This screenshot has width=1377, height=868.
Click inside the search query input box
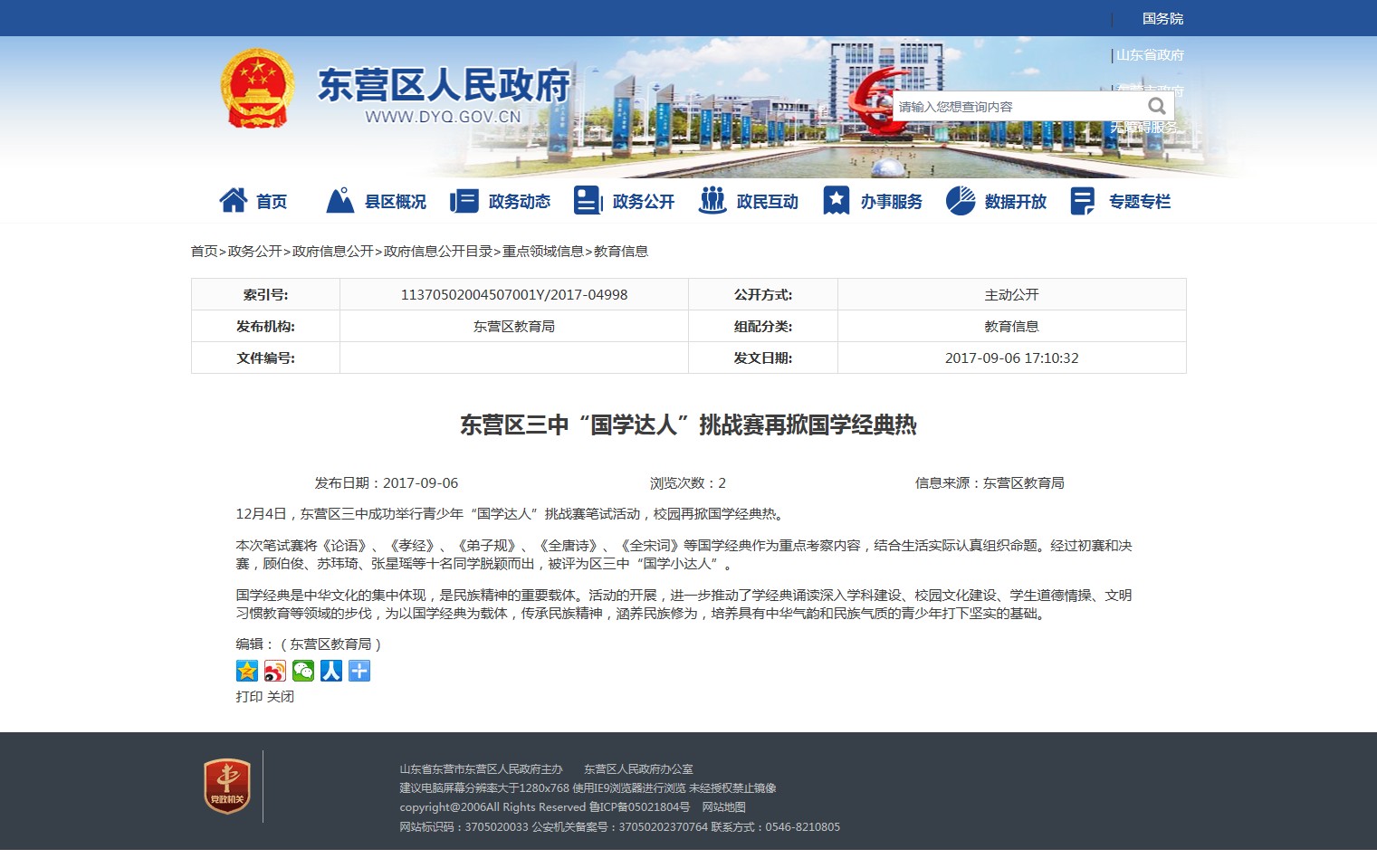point(1014,107)
